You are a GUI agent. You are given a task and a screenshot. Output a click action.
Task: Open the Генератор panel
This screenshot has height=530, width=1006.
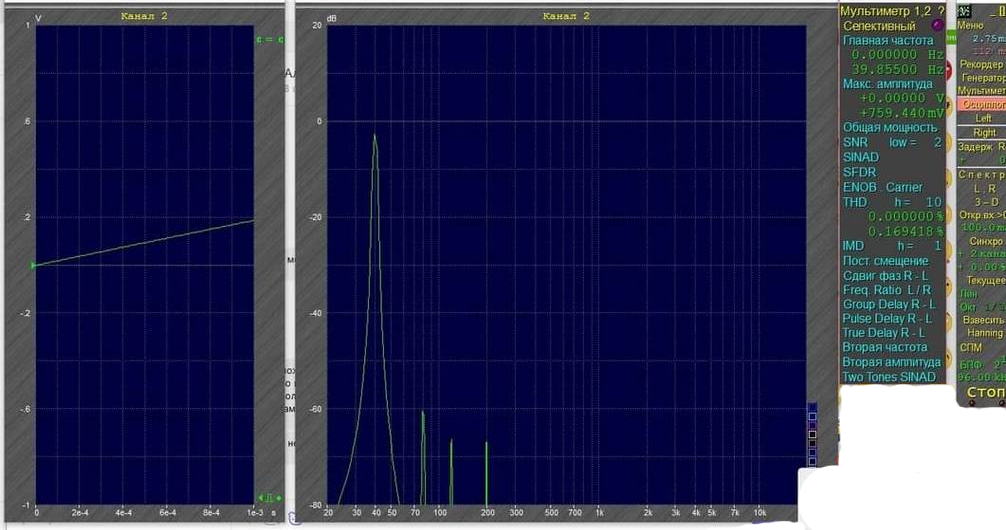tap(984, 78)
